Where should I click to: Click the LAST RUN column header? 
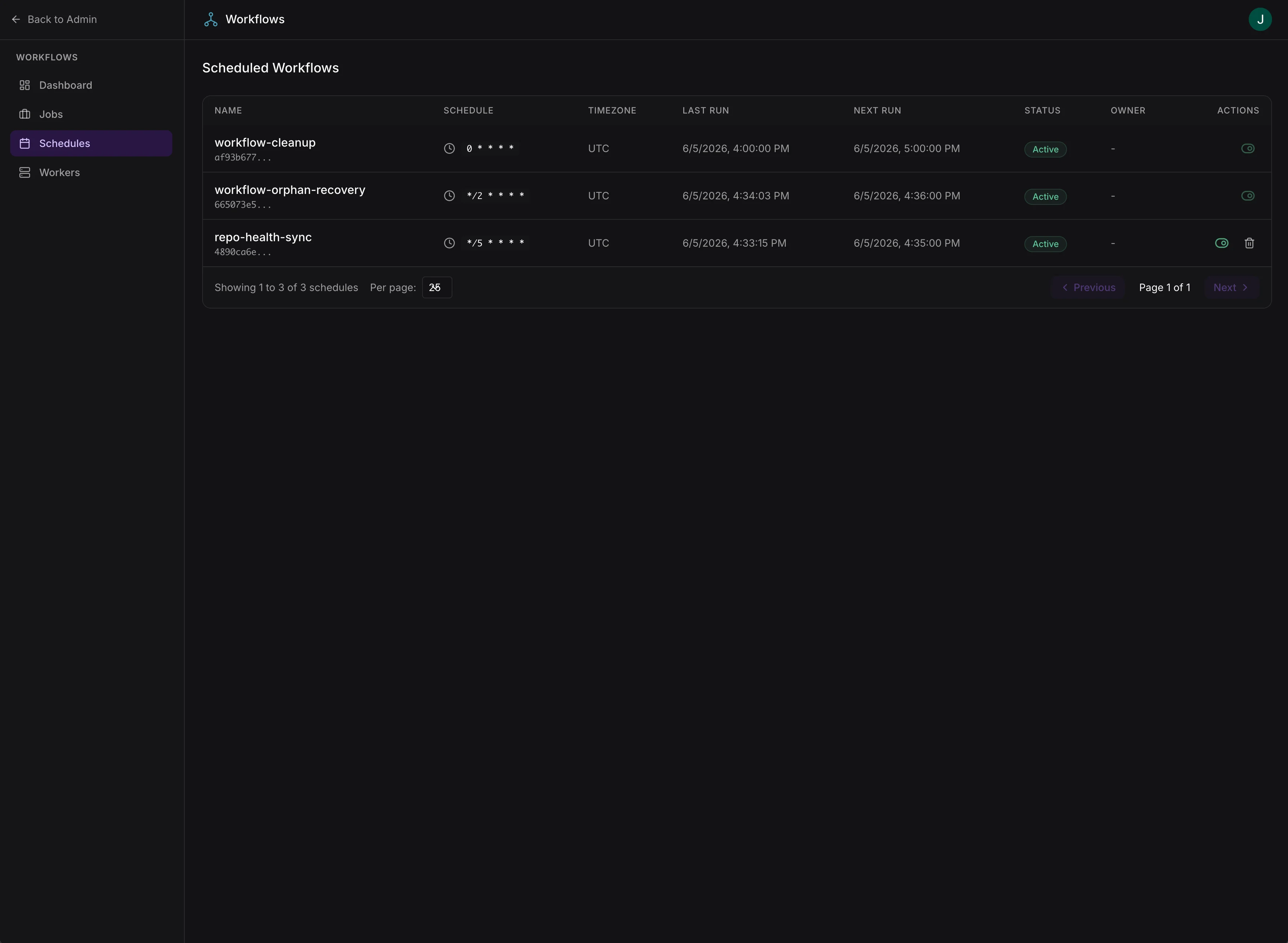tap(705, 111)
